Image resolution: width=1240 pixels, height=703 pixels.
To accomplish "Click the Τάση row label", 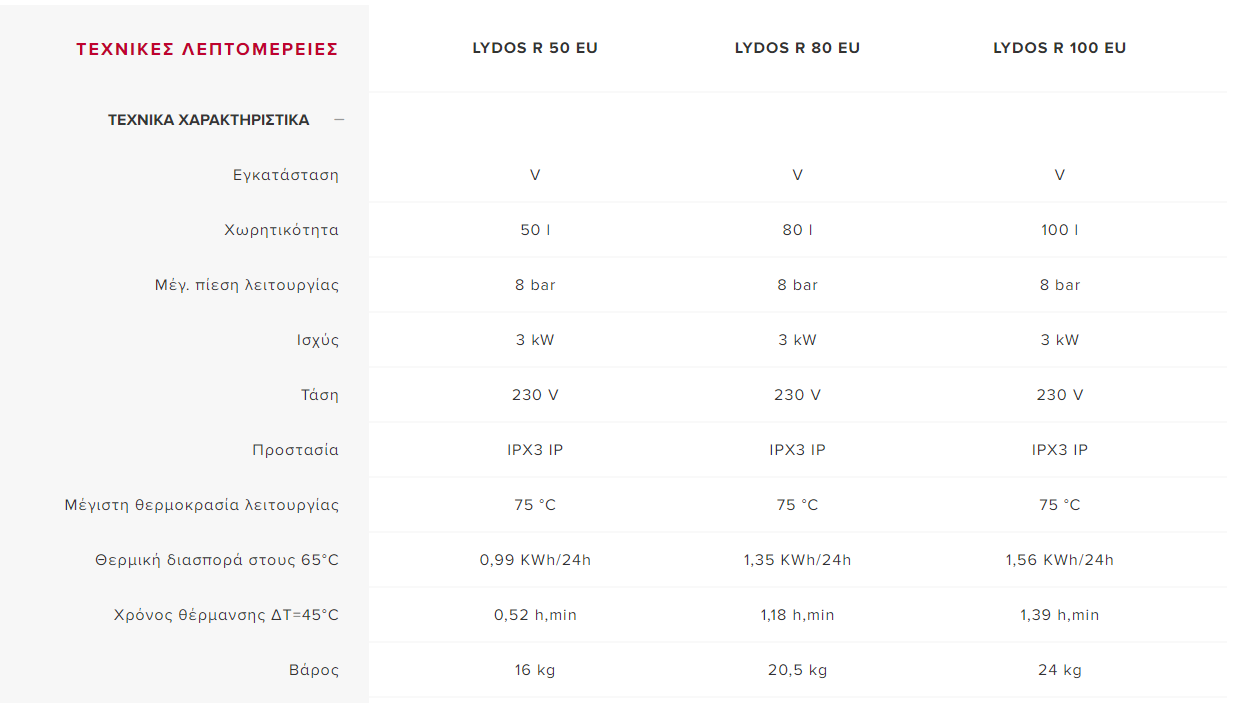I will pyautogui.click(x=320, y=395).
